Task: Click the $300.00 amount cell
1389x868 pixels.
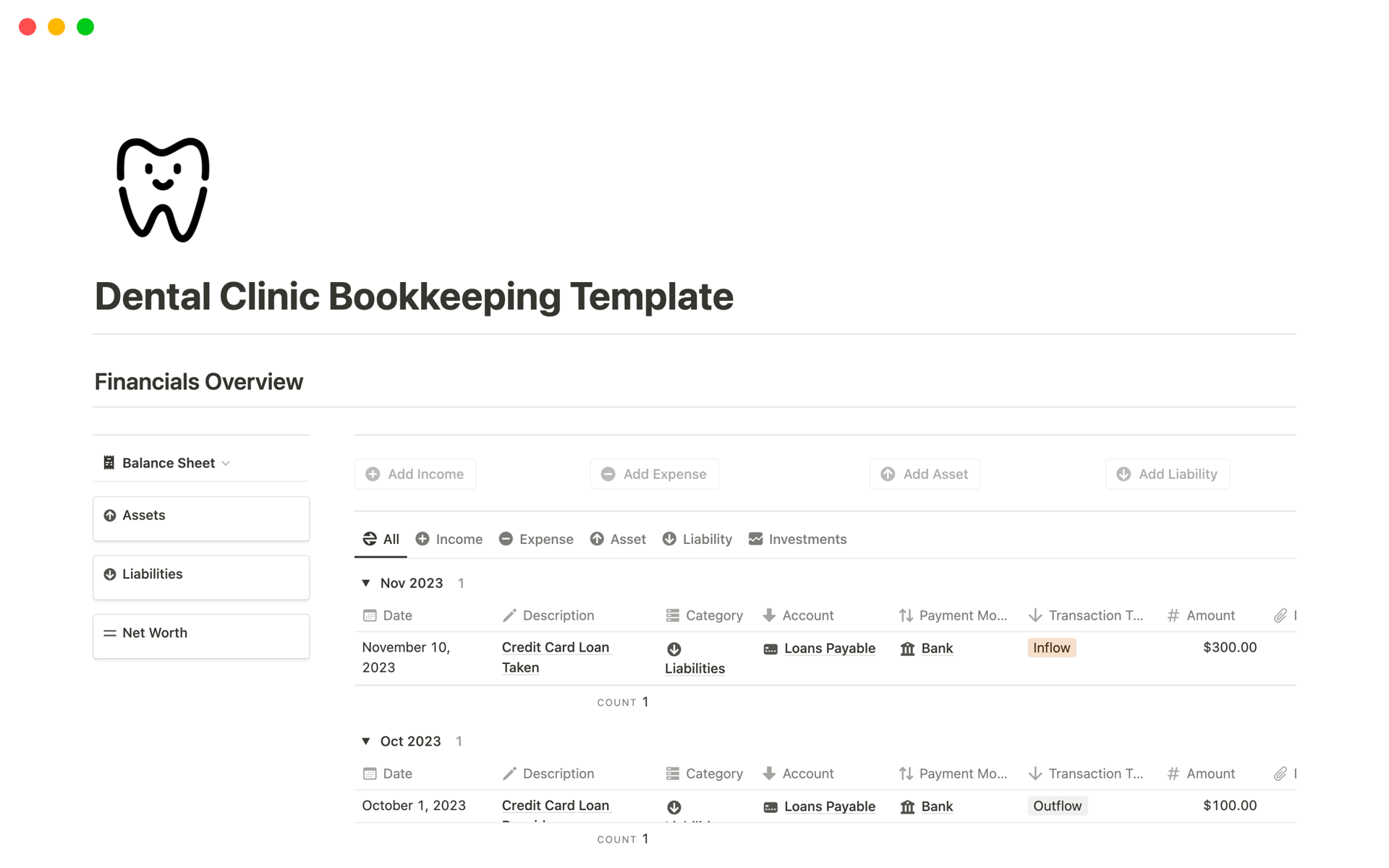Action: click(1230, 647)
